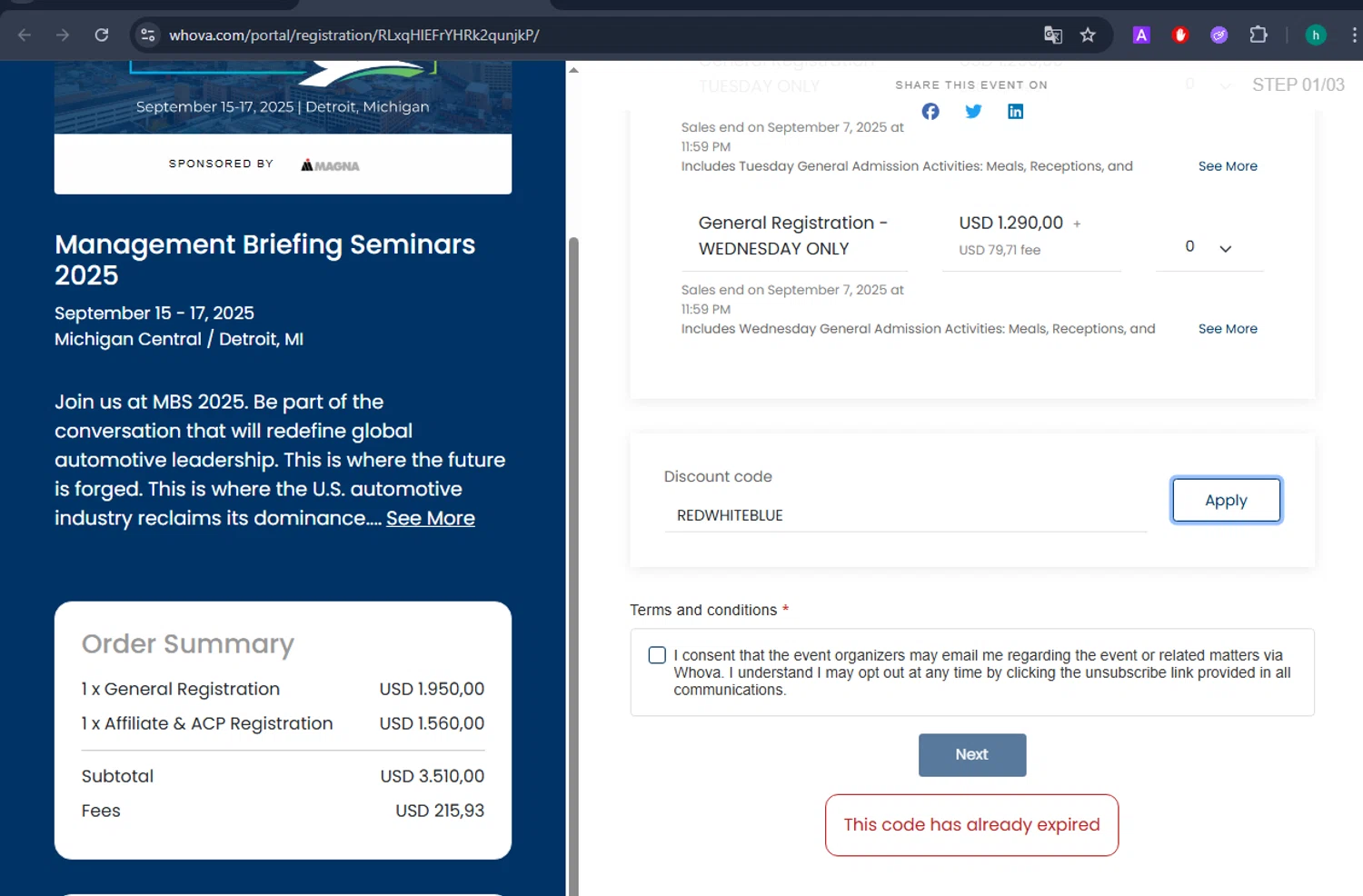
Task: Share event on Twitter
Action: point(973,111)
